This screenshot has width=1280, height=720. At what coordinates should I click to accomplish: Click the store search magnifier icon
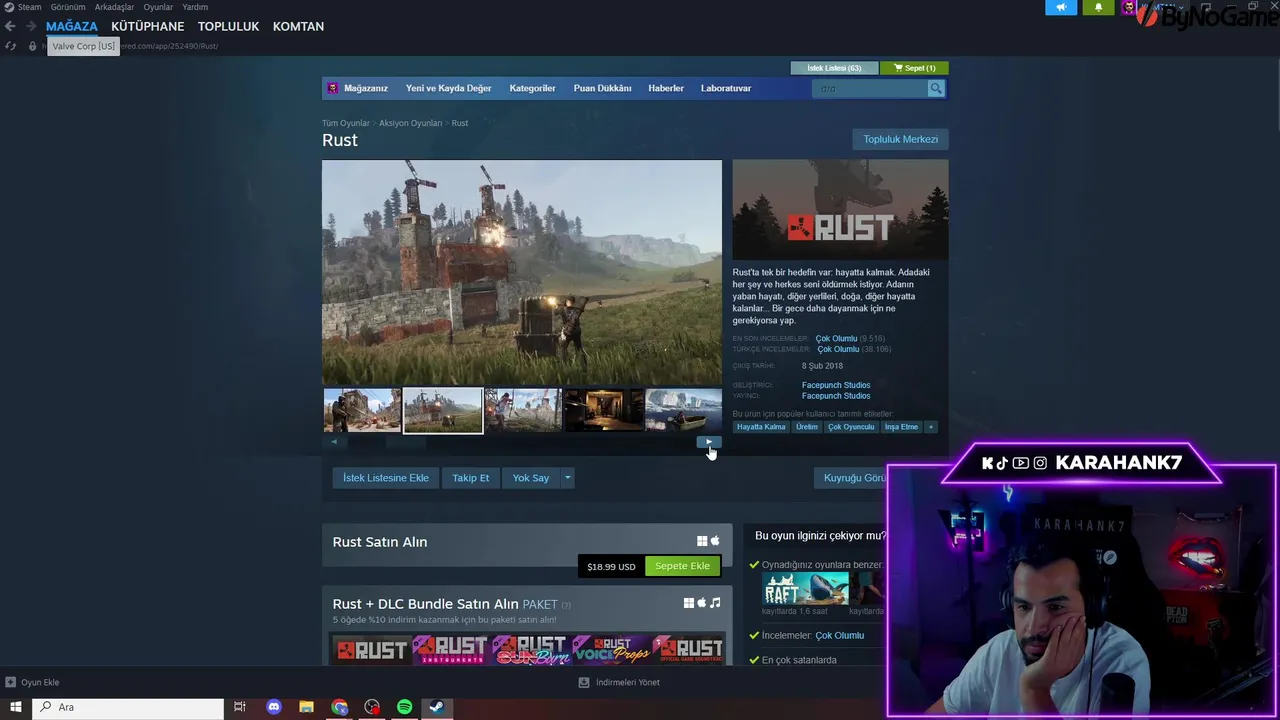pos(936,89)
